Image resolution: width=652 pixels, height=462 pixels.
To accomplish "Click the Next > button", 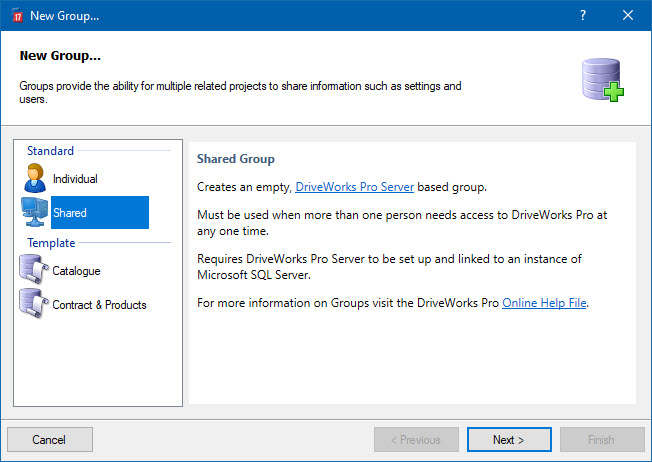I will [509, 440].
